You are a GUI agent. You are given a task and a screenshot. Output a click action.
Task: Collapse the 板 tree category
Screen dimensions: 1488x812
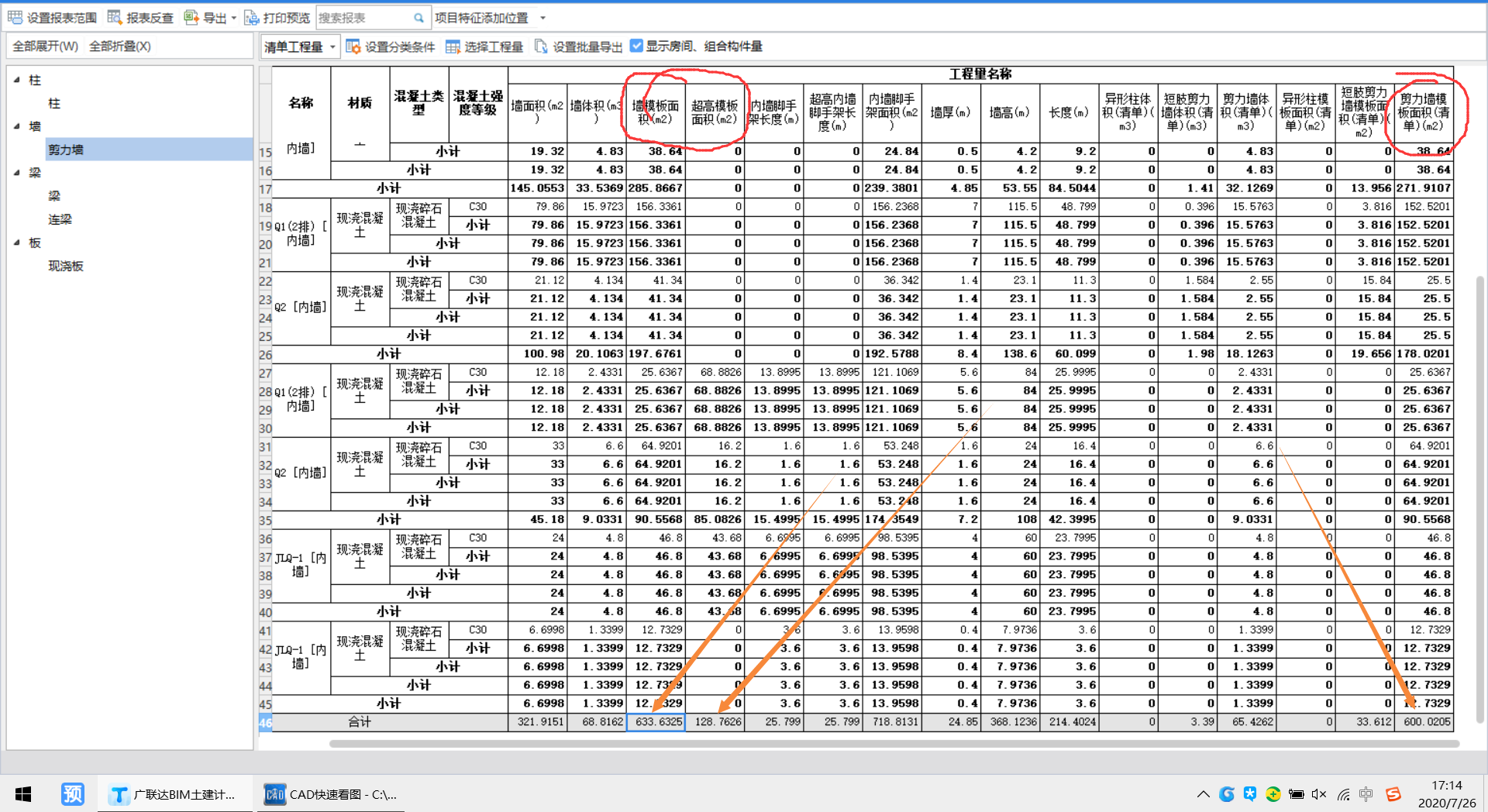[16, 243]
